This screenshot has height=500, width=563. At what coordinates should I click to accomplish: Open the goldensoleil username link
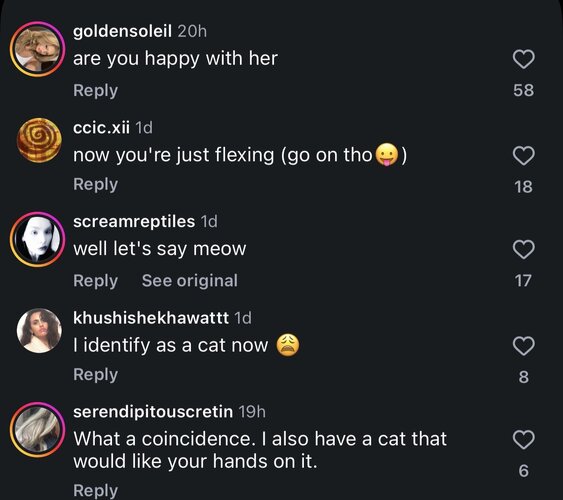(x=122, y=31)
